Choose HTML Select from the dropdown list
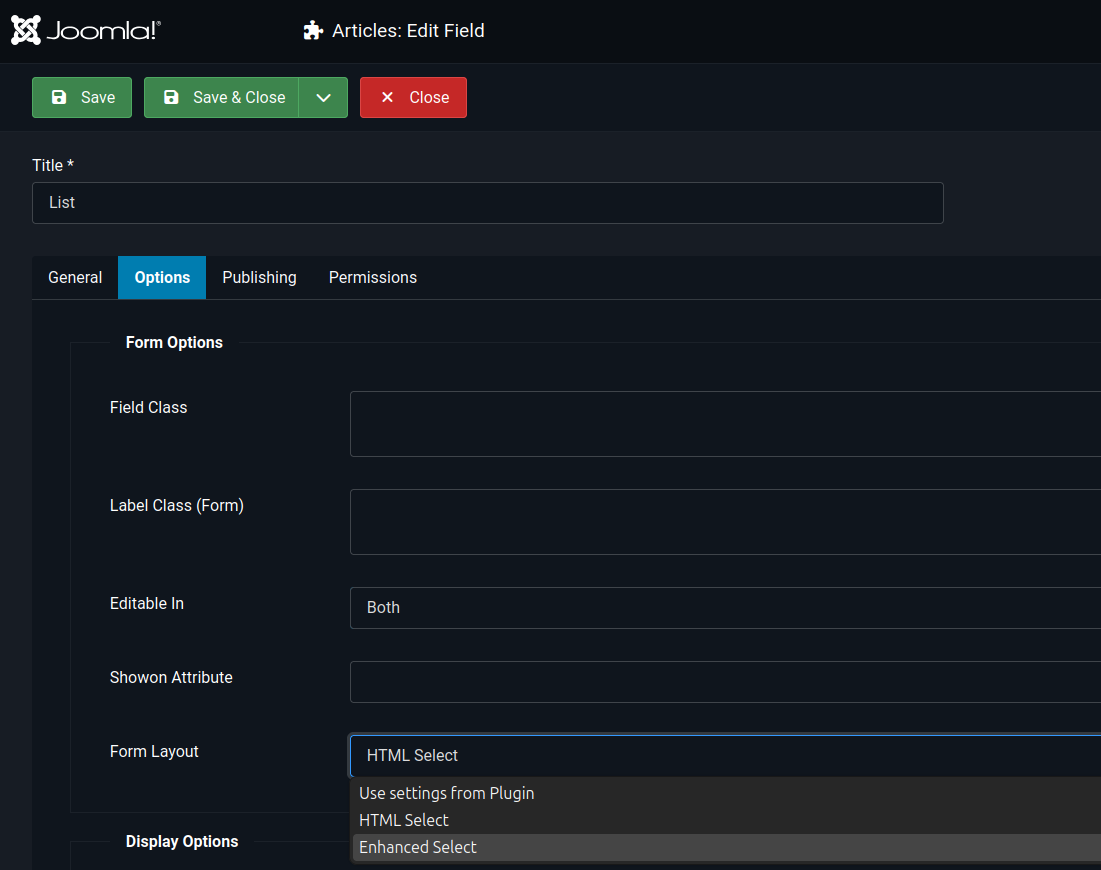Screen dimensions: 1101x870 click(727, 820)
